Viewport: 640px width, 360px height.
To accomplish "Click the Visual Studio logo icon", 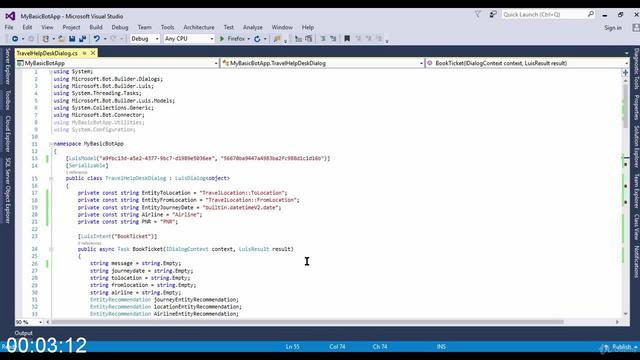I will pyautogui.click(x=10, y=16).
